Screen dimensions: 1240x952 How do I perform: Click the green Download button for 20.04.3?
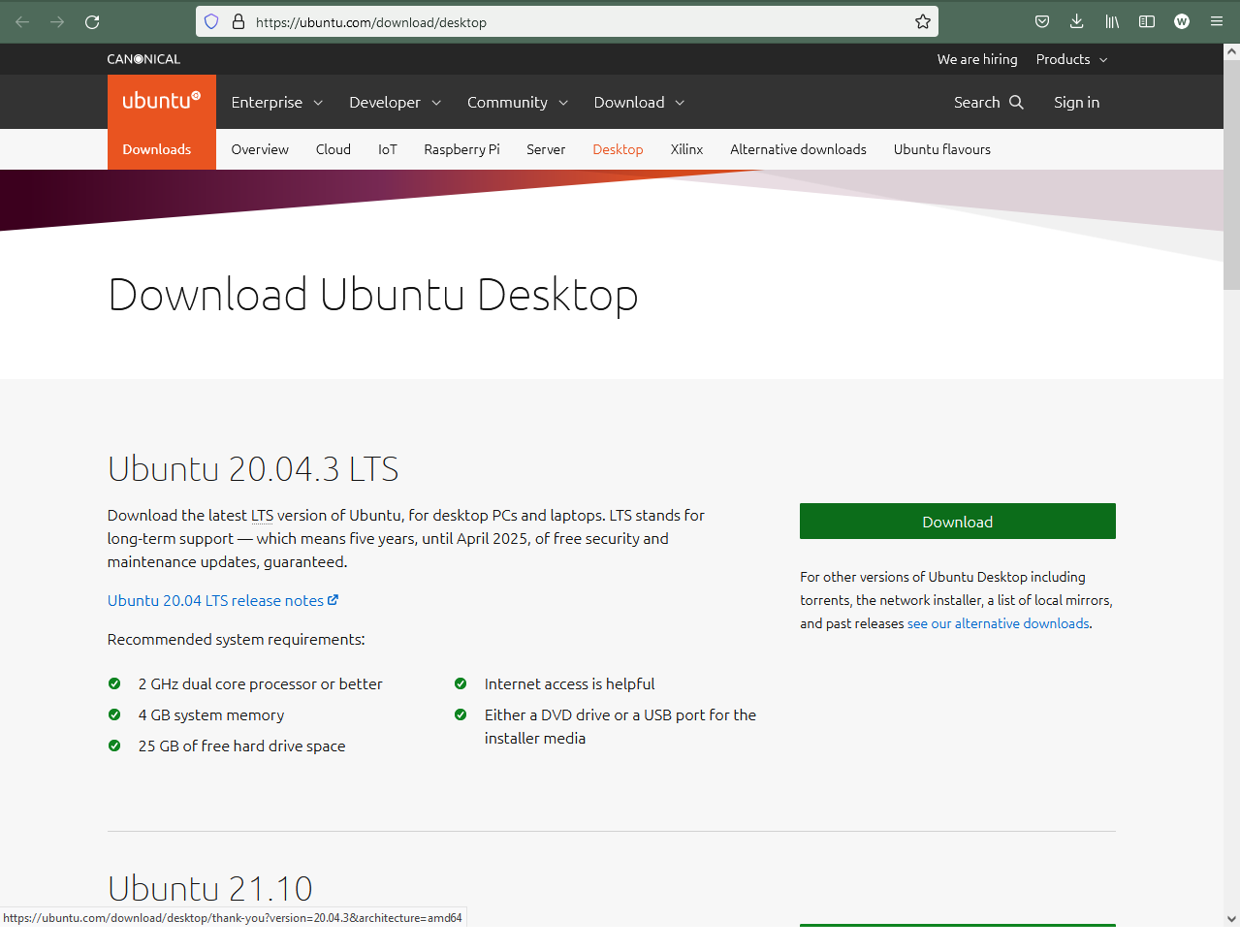tap(958, 522)
